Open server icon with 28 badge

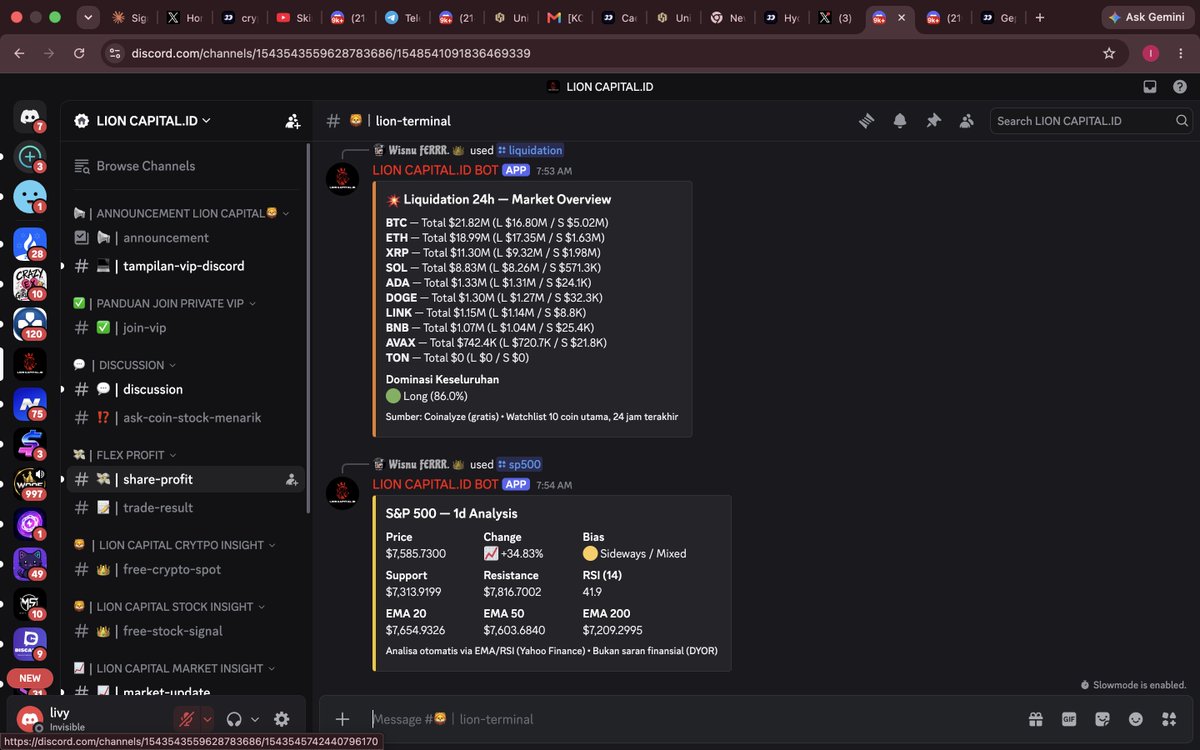tap(30, 243)
